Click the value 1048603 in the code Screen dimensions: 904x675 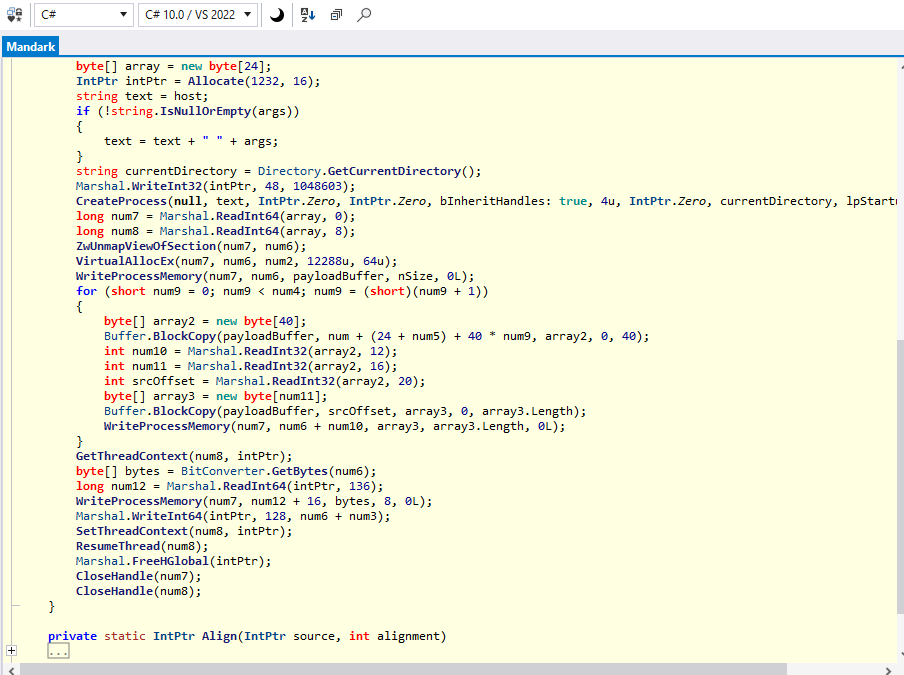[x=317, y=186]
